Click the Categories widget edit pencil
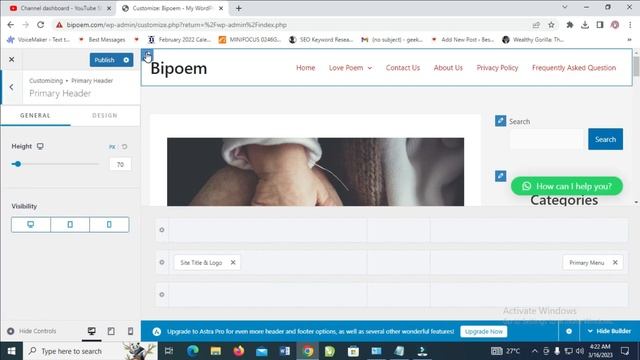Image resolution: width=640 pixels, height=360 pixels. tap(500, 176)
